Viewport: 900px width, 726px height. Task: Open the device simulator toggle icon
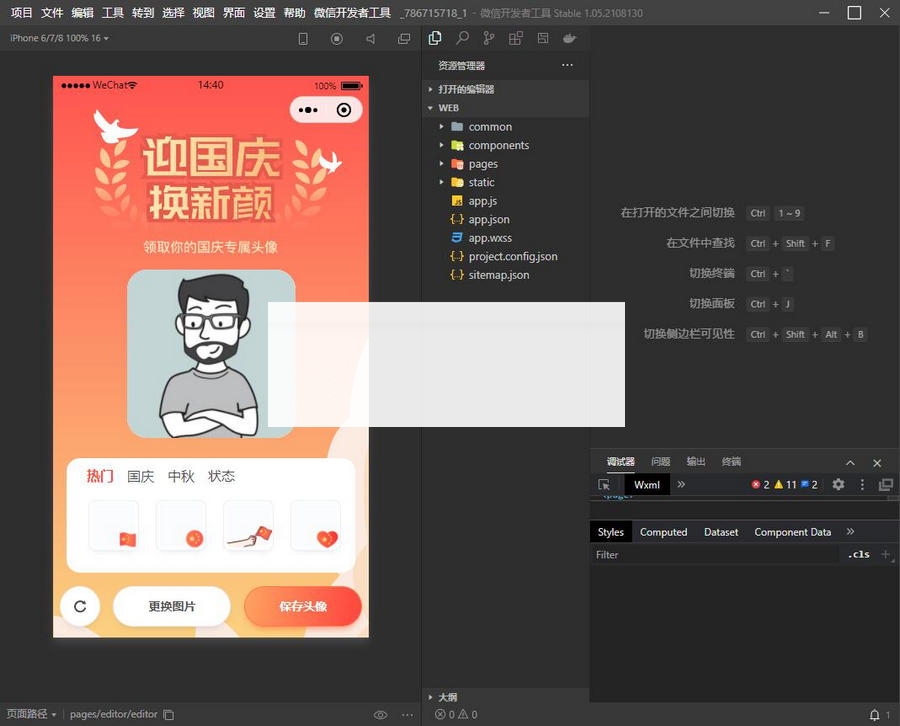point(304,38)
